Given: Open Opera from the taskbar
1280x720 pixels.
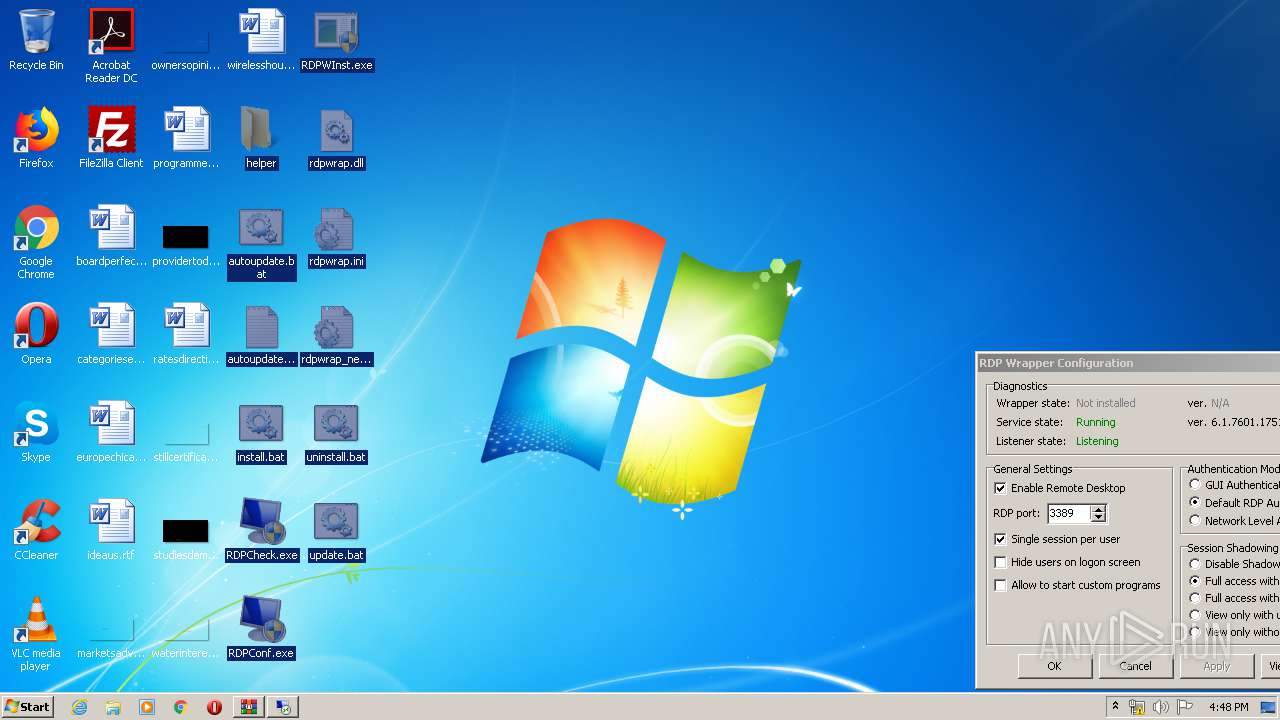Looking at the screenshot, I should click(214, 707).
